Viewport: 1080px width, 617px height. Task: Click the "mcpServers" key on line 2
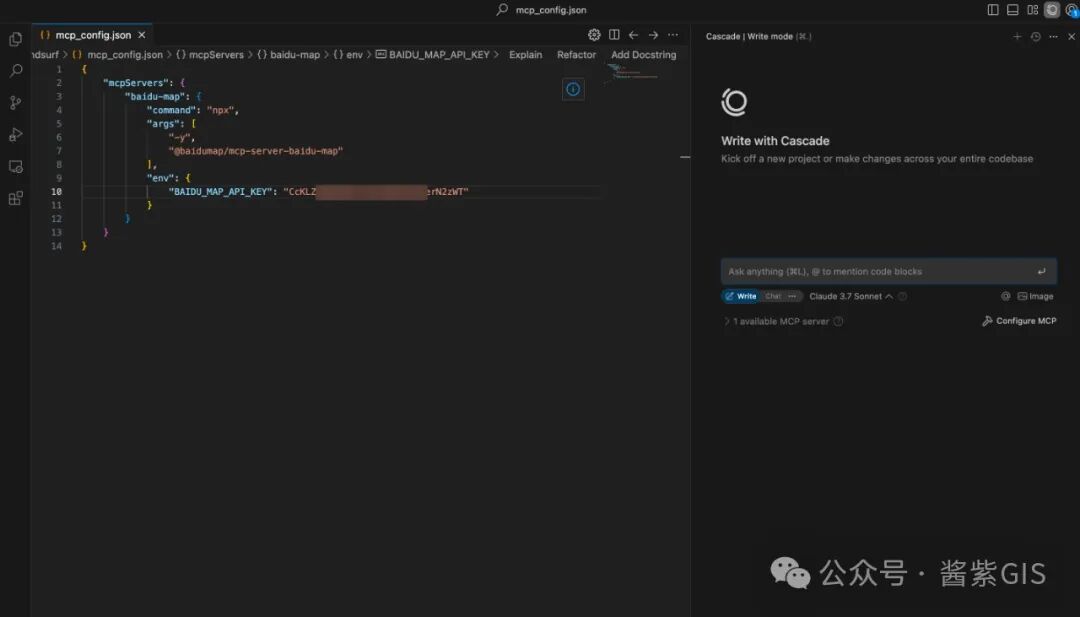point(138,83)
